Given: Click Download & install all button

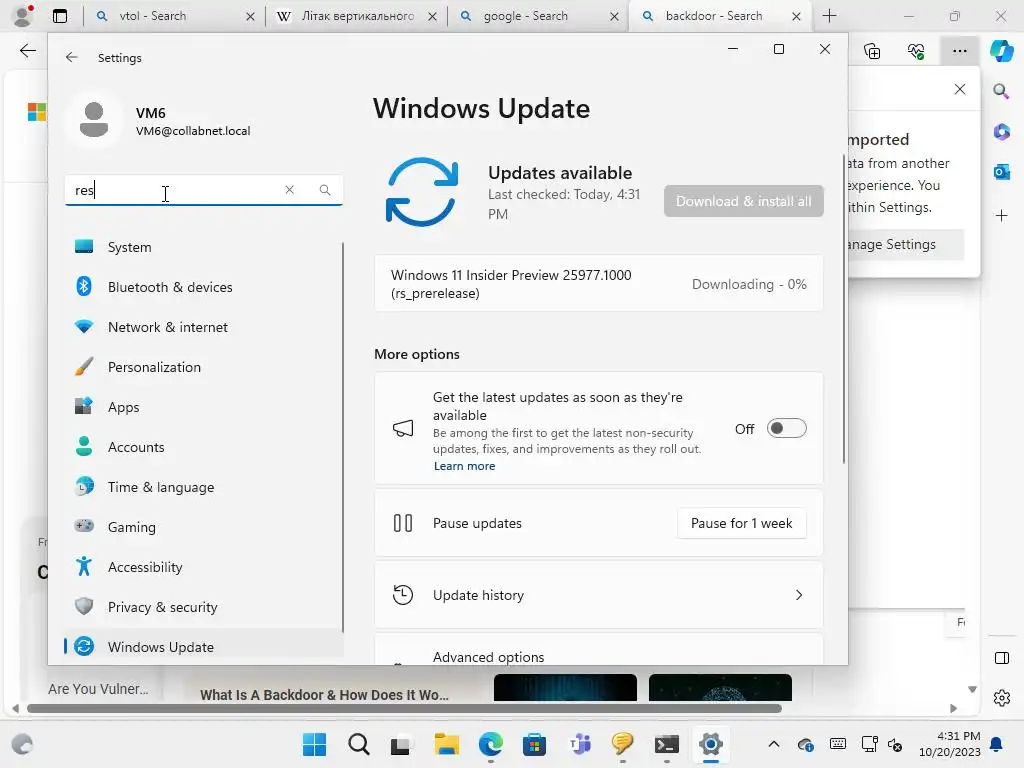Looking at the screenshot, I should point(743,201).
